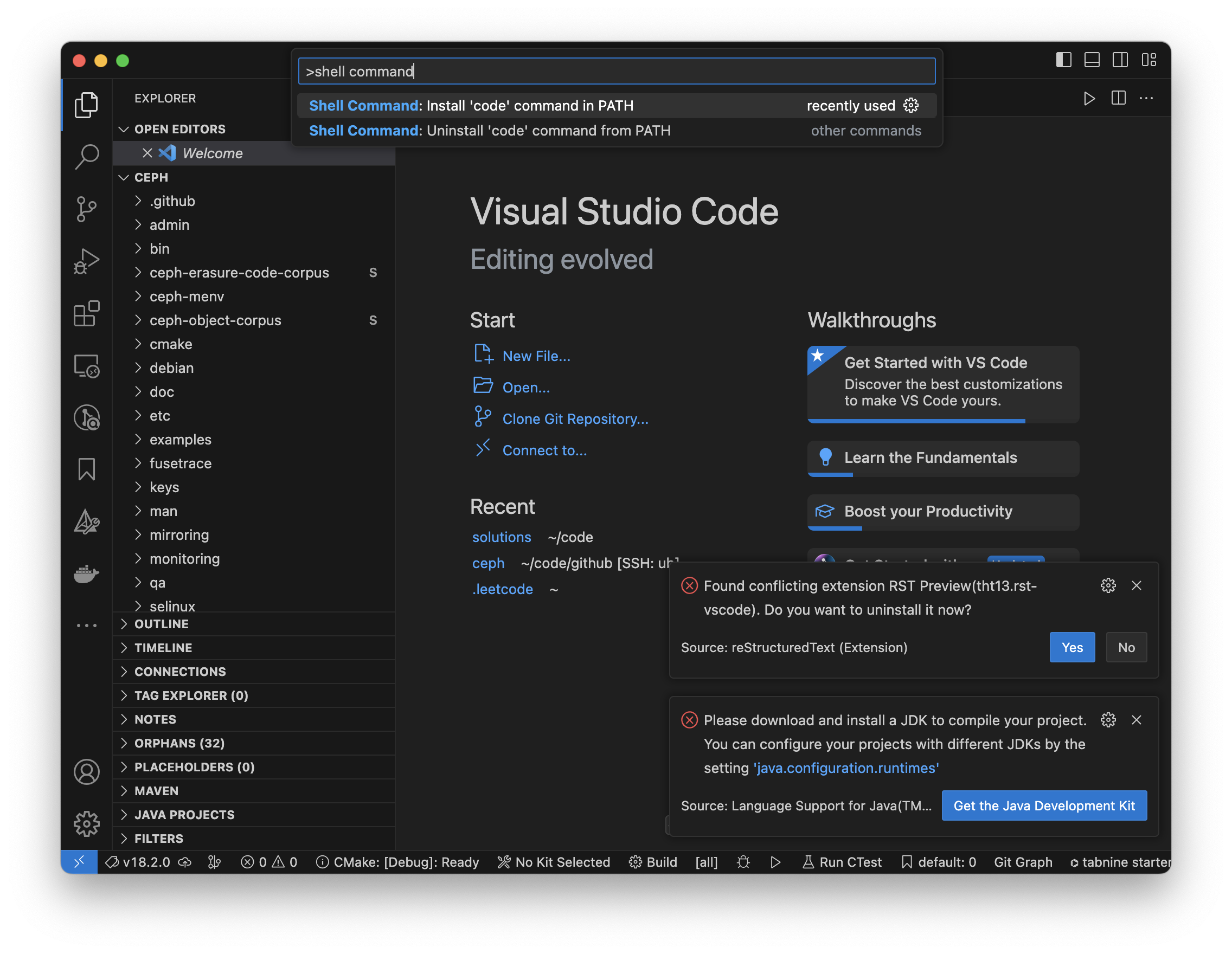1232x954 pixels.
Task: Open the Bookmarks view icon
Action: click(86, 469)
